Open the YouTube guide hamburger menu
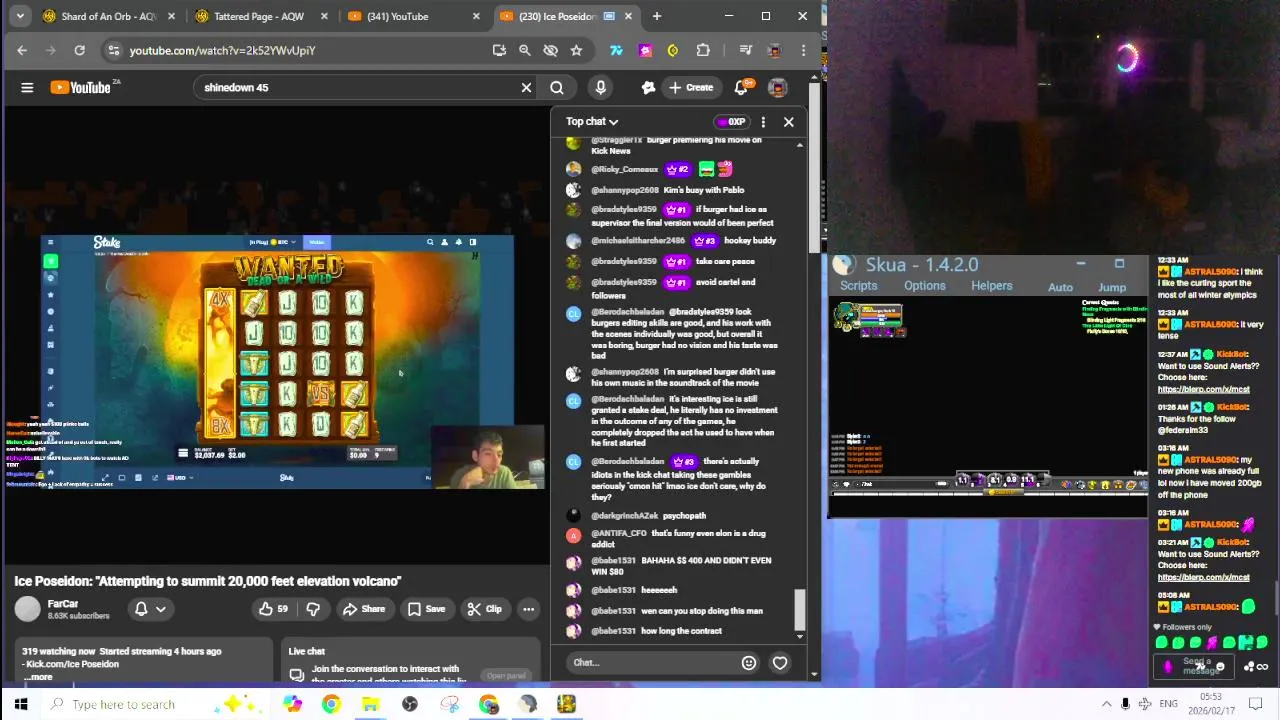Viewport: 1280px width, 720px height. (27, 87)
